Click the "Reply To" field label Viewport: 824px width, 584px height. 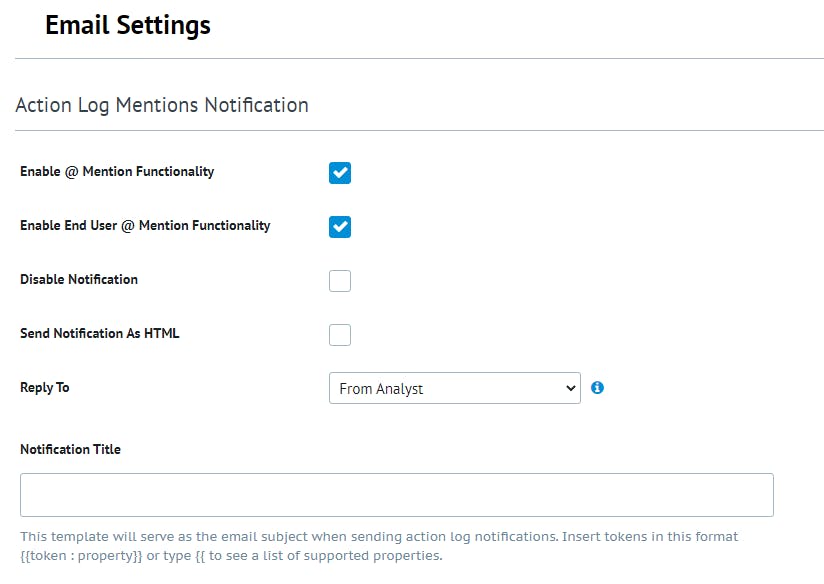point(45,388)
